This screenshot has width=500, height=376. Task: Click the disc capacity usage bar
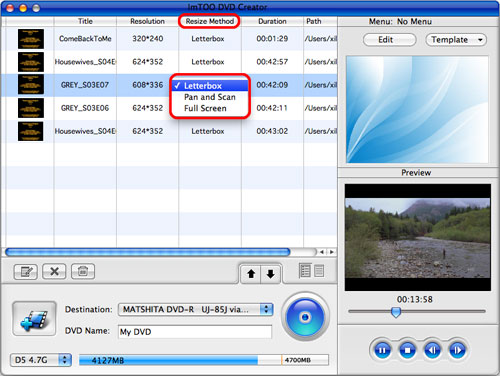pos(204,360)
